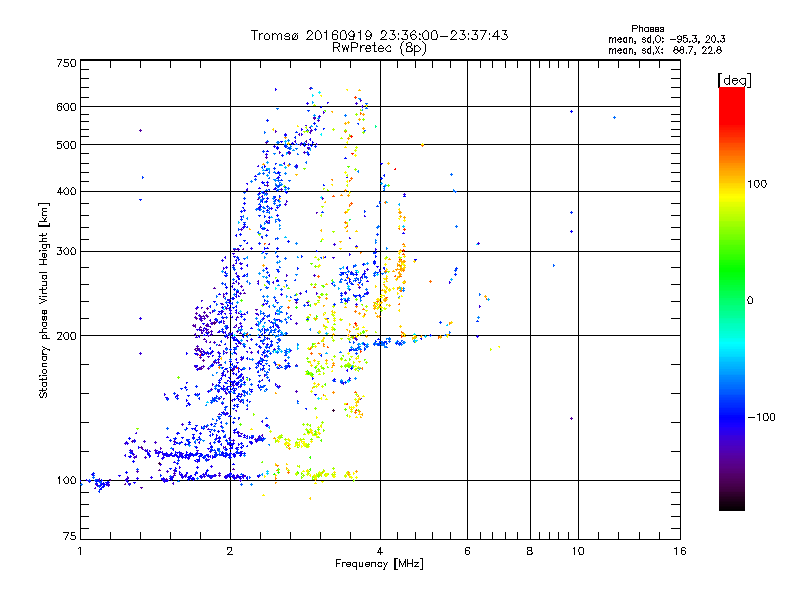
Task: Click the y-axis tick label '750'
Action: (x=67, y=63)
